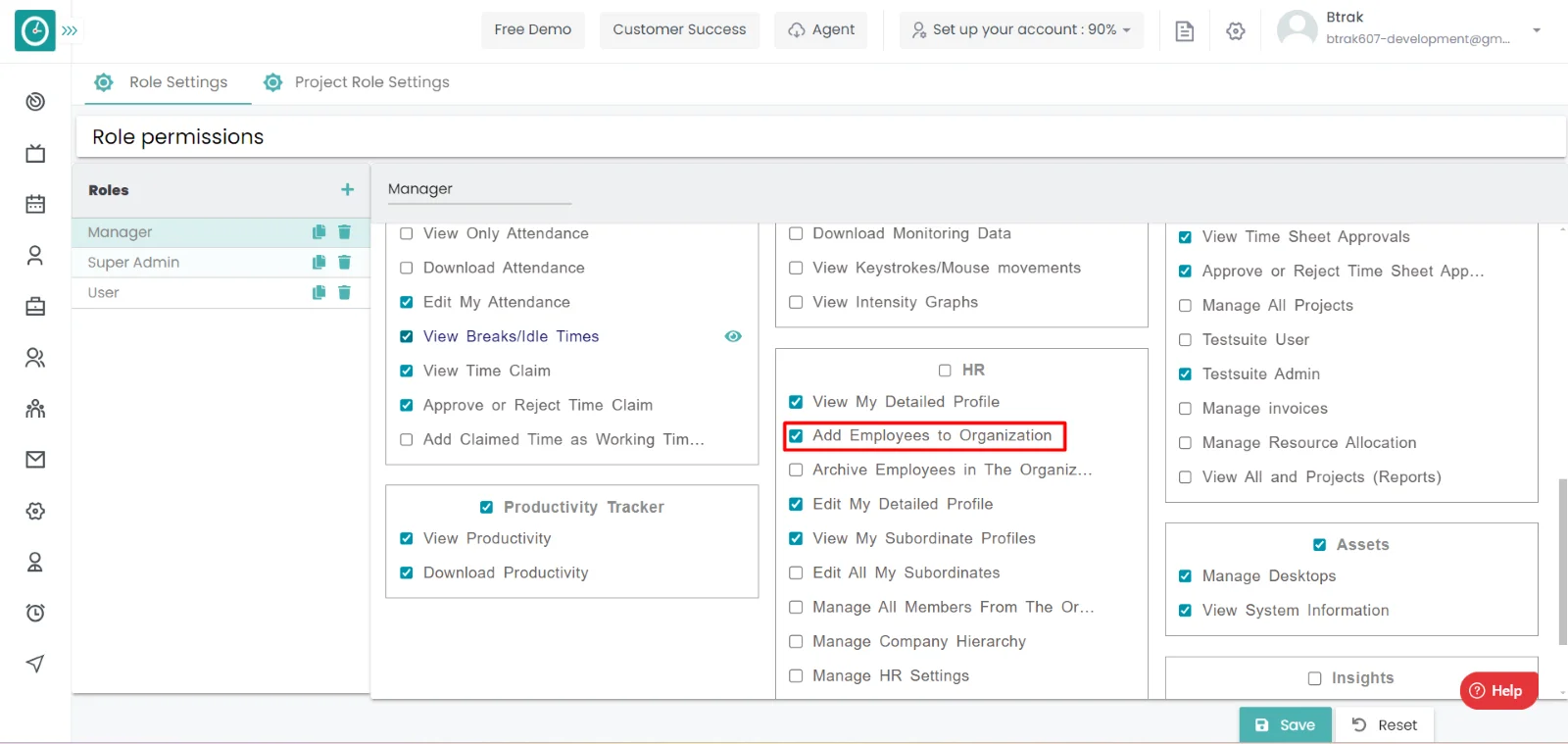Enable Download Attendance checkbox
The width and height of the screenshot is (1568, 744).
[x=406, y=268]
